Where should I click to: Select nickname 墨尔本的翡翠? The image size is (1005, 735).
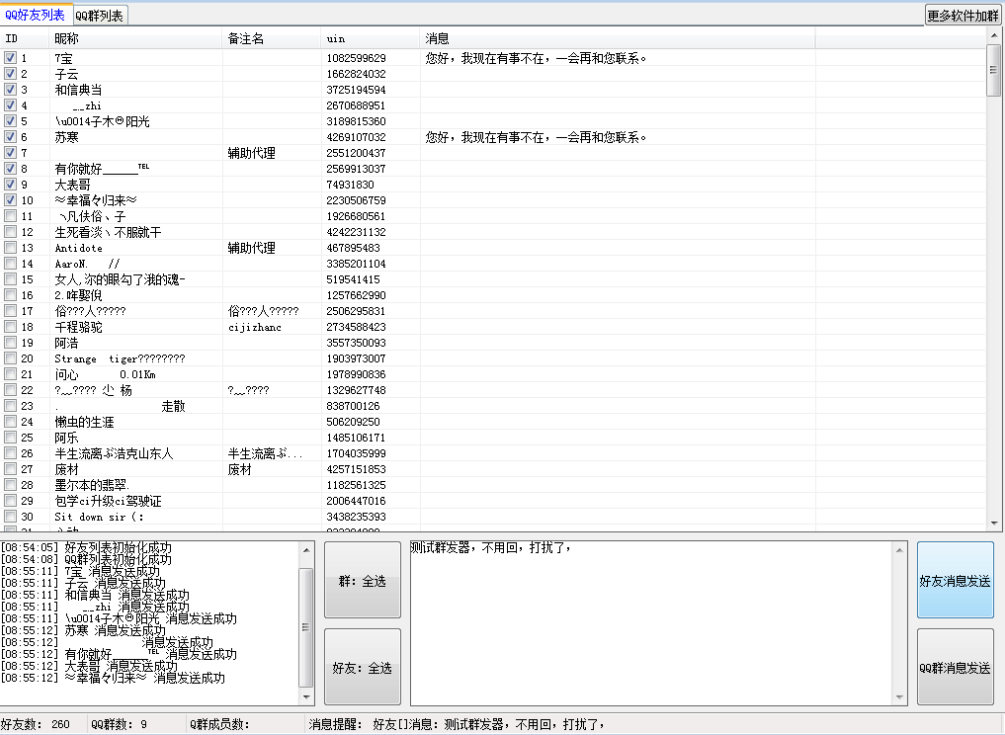[x=92, y=485]
